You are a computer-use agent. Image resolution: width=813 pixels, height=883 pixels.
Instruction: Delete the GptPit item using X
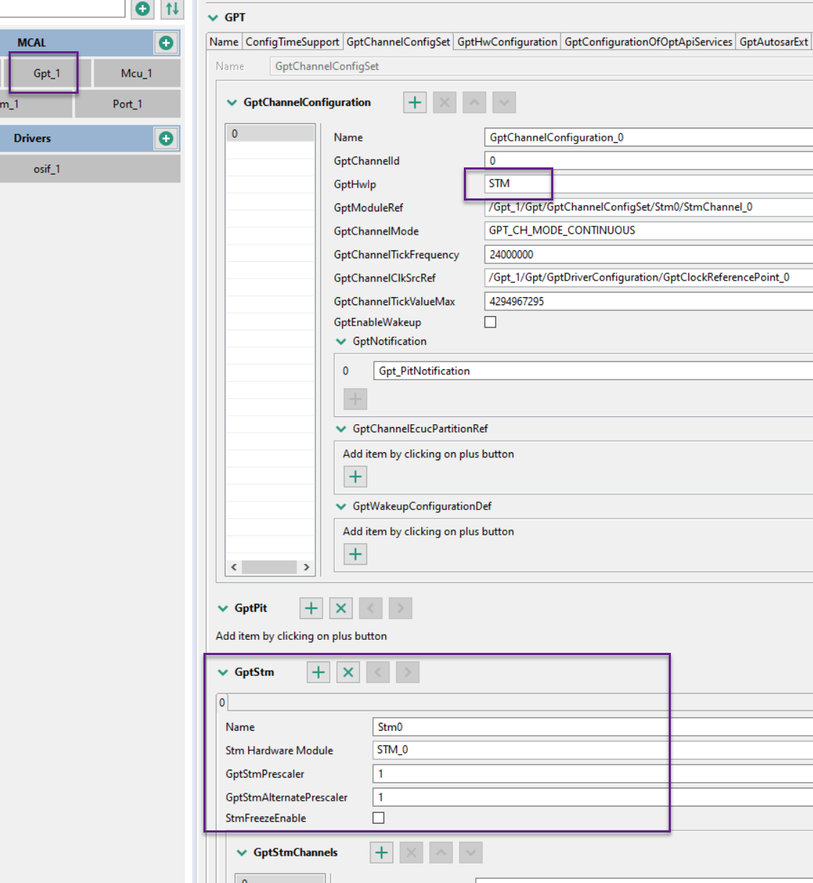click(341, 608)
